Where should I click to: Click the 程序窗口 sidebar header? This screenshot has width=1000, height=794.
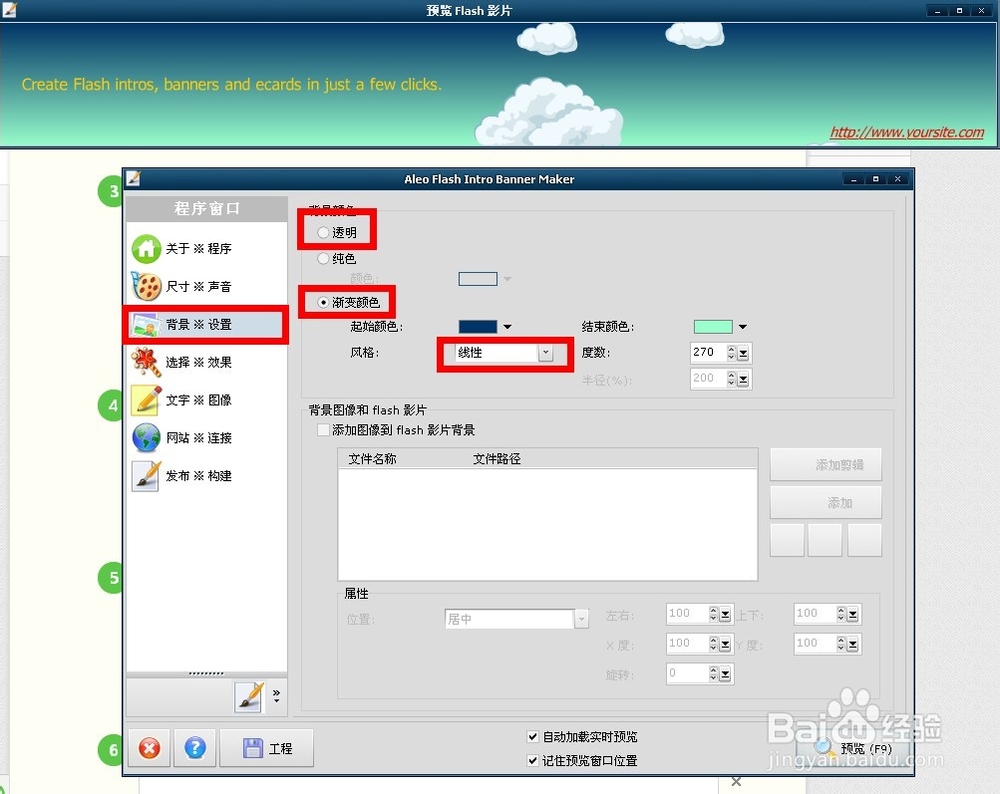207,209
